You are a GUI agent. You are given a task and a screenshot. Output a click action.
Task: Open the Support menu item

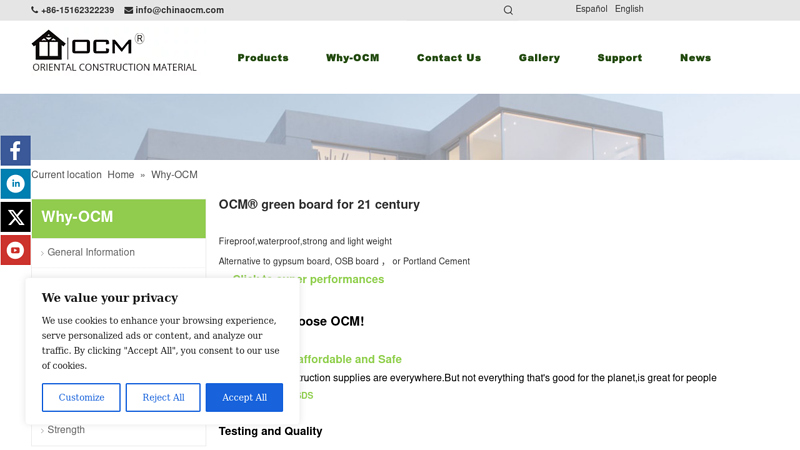[620, 58]
